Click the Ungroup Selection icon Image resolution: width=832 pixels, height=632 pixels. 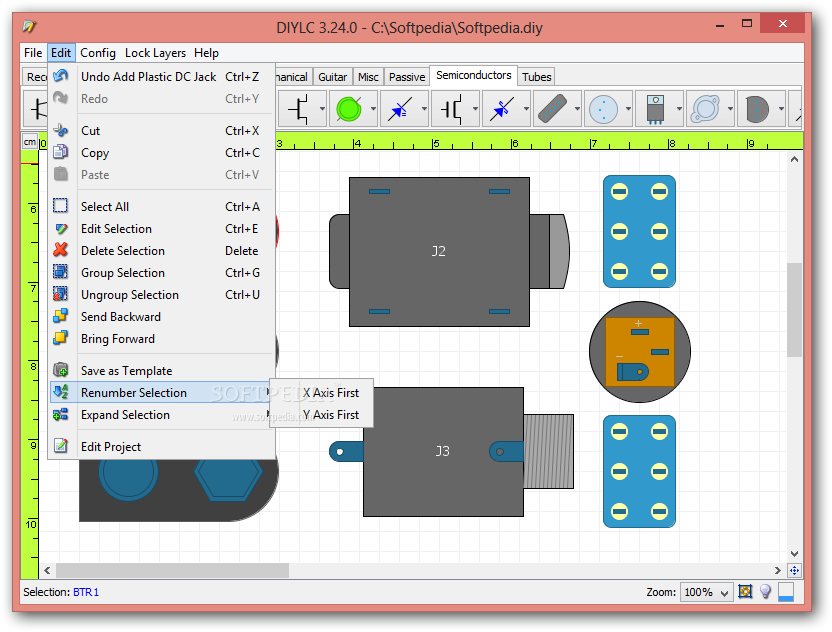click(61, 294)
